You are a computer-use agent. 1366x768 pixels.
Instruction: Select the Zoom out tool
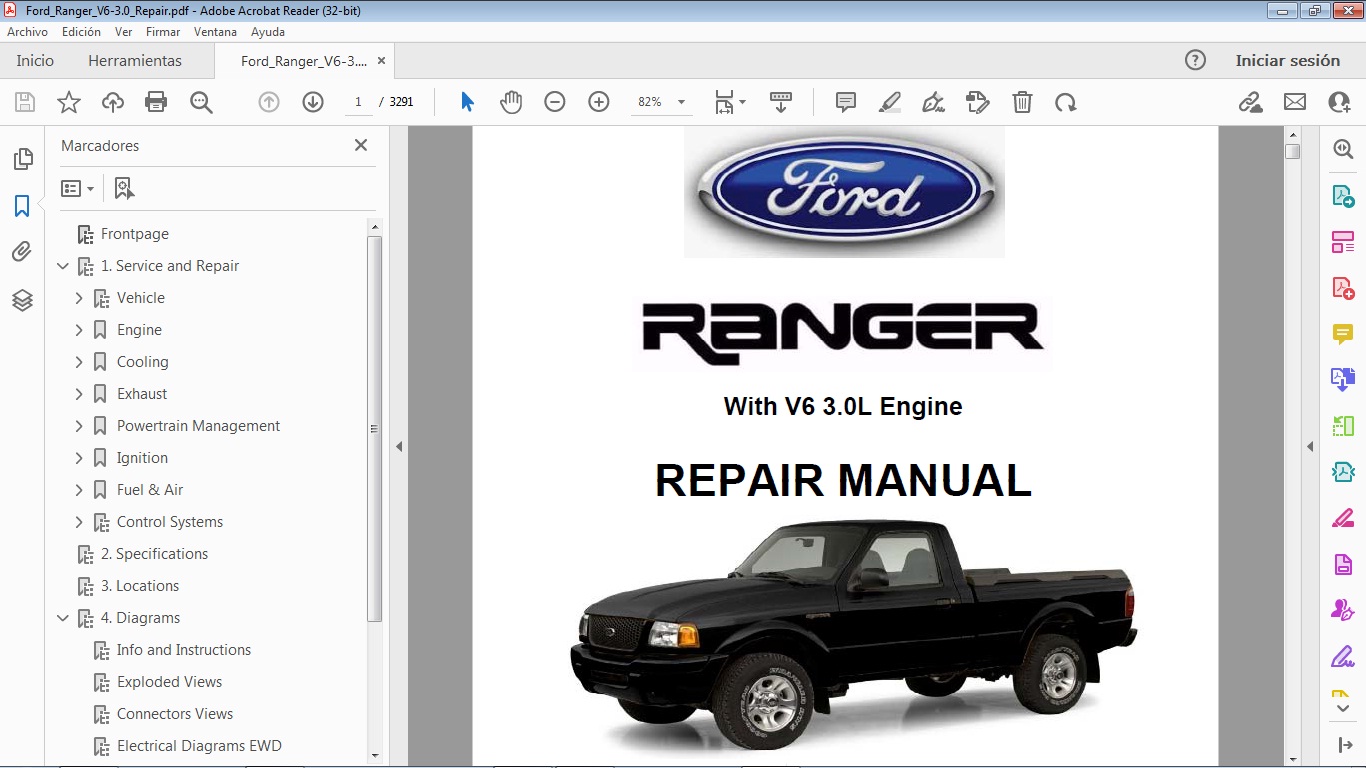tap(555, 101)
